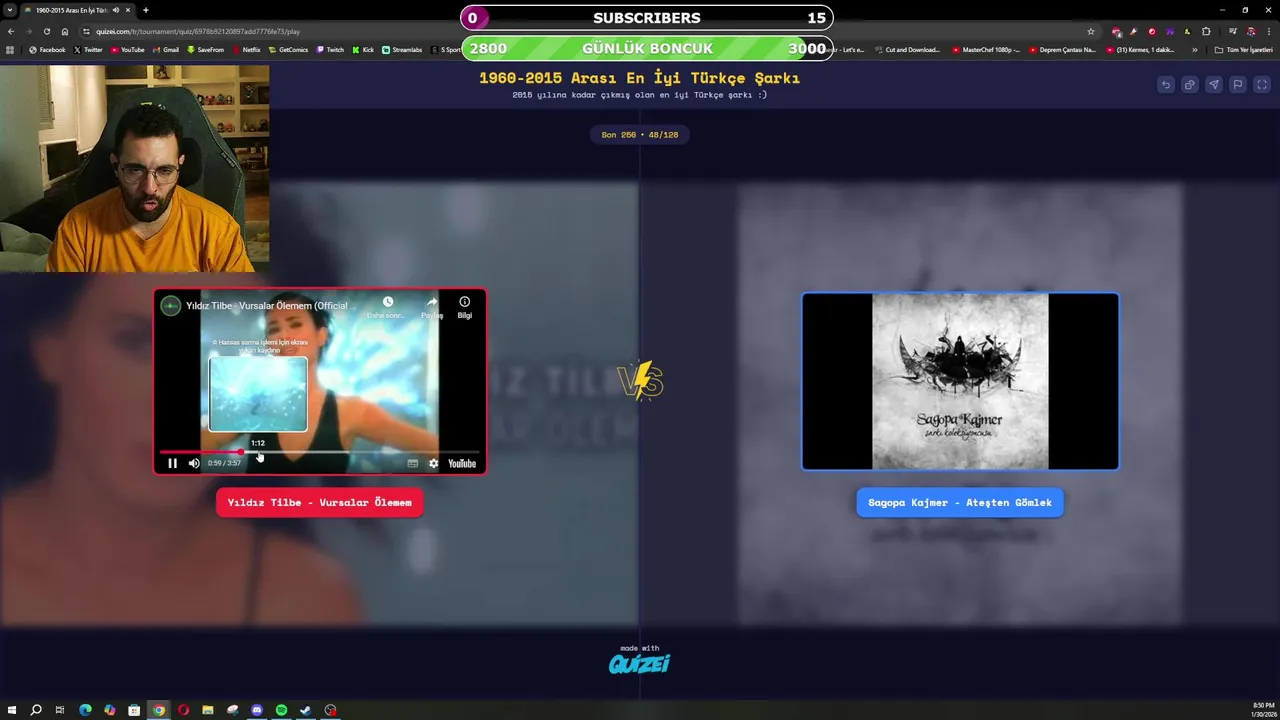Open Chrome extensions puzzle icon
The image size is (1280, 720).
click(1206, 31)
